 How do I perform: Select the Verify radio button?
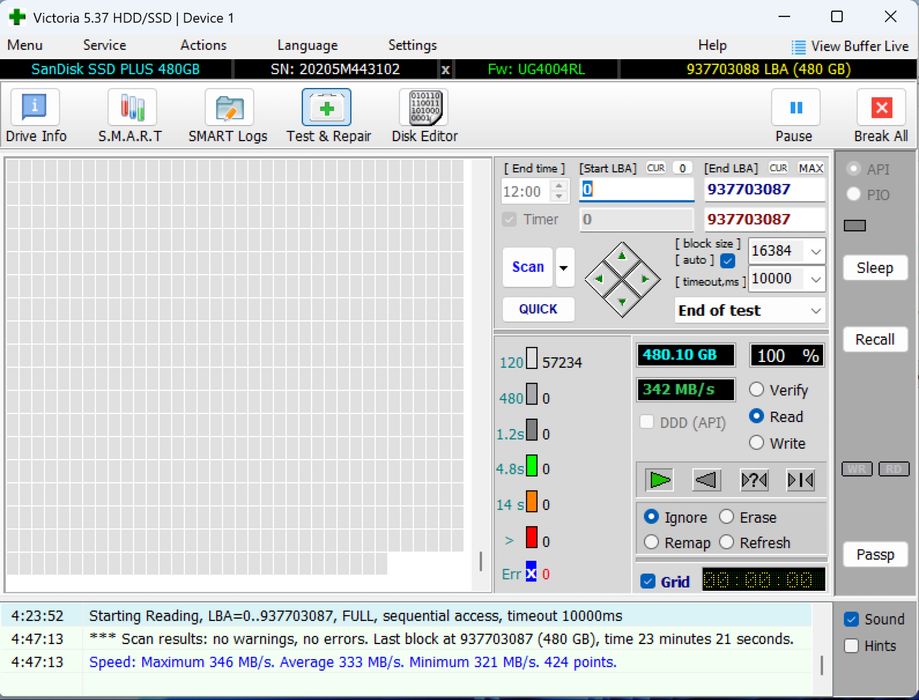tap(757, 390)
